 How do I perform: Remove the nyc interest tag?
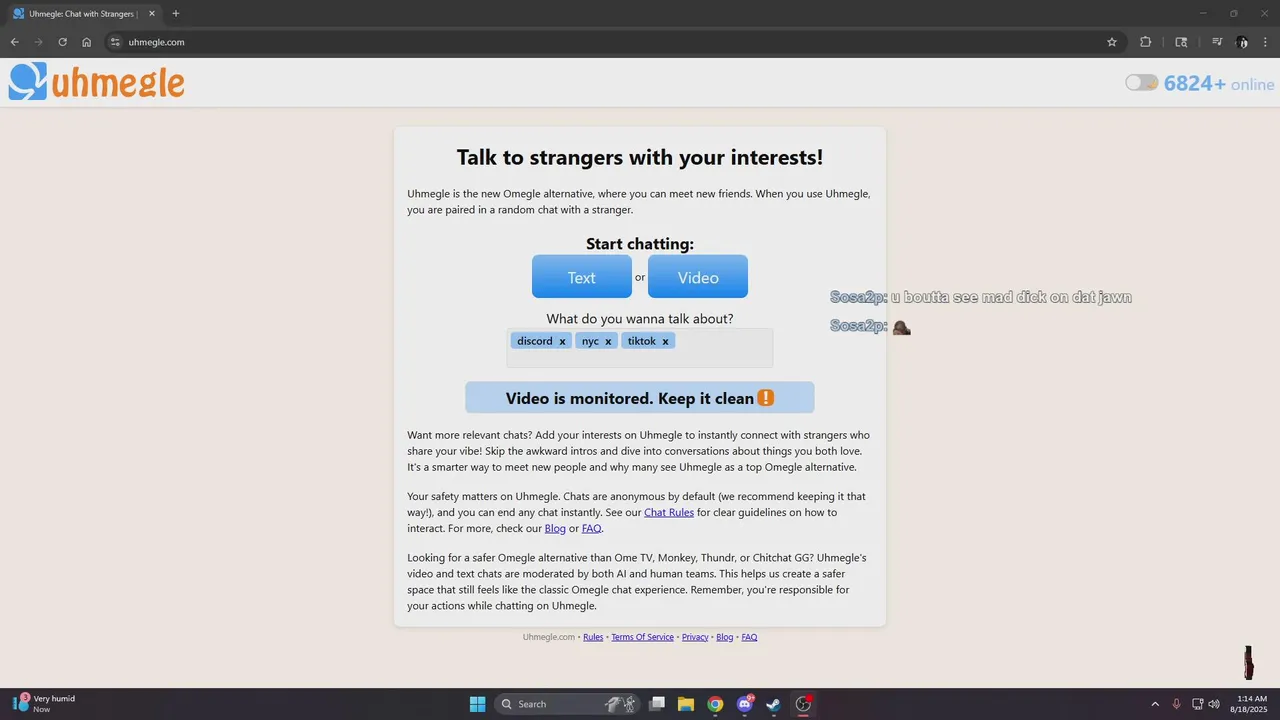pyautogui.click(x=608, y=342)
